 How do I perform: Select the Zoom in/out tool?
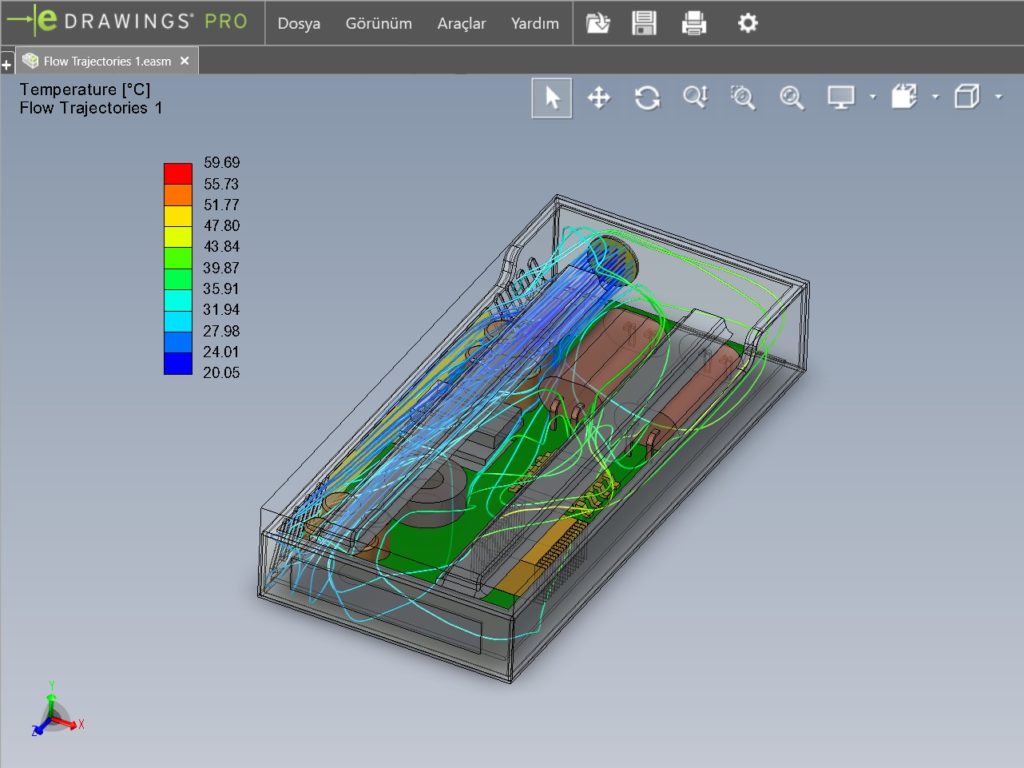tap(695, 97)
